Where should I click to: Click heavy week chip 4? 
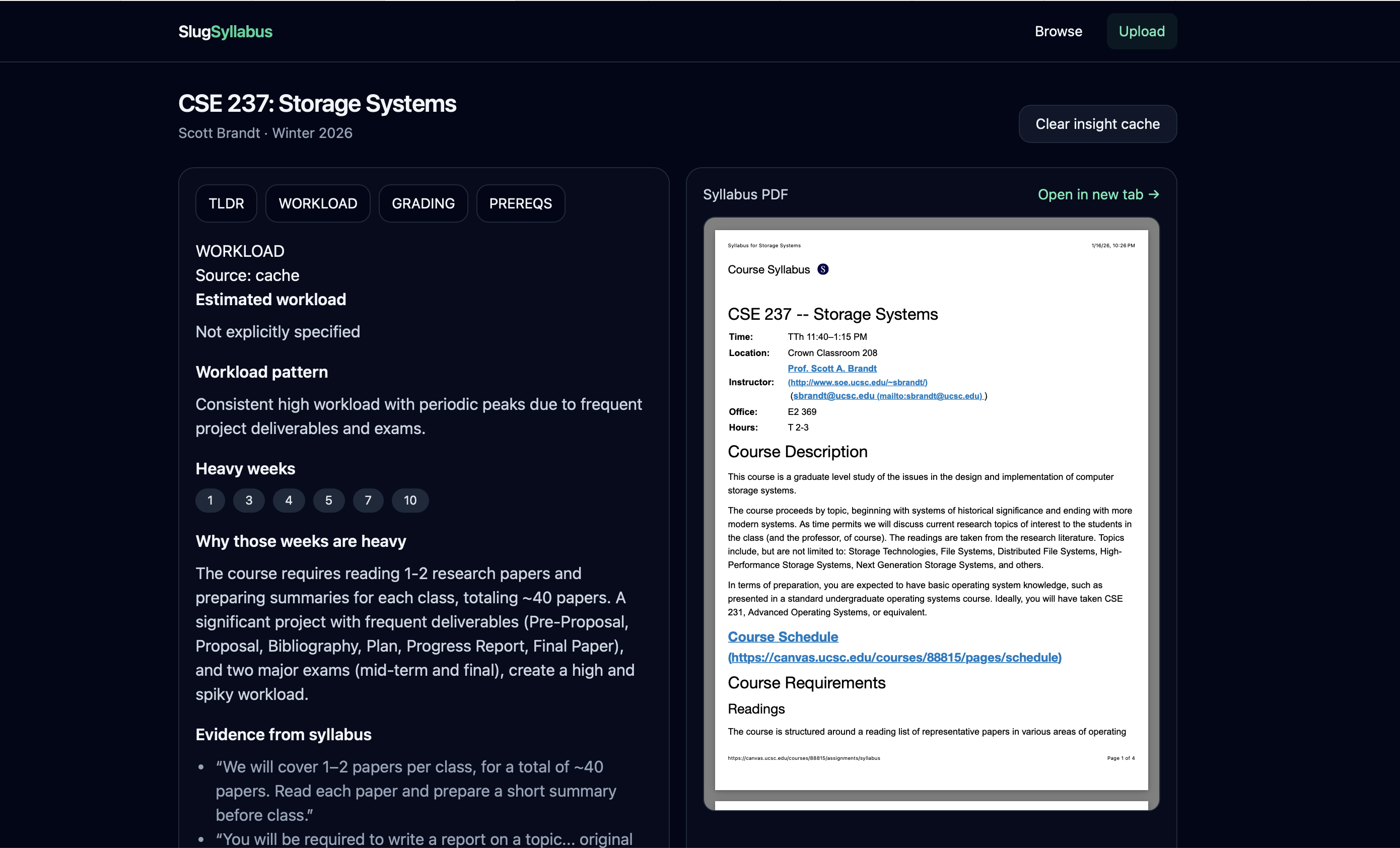coord(289,501)
